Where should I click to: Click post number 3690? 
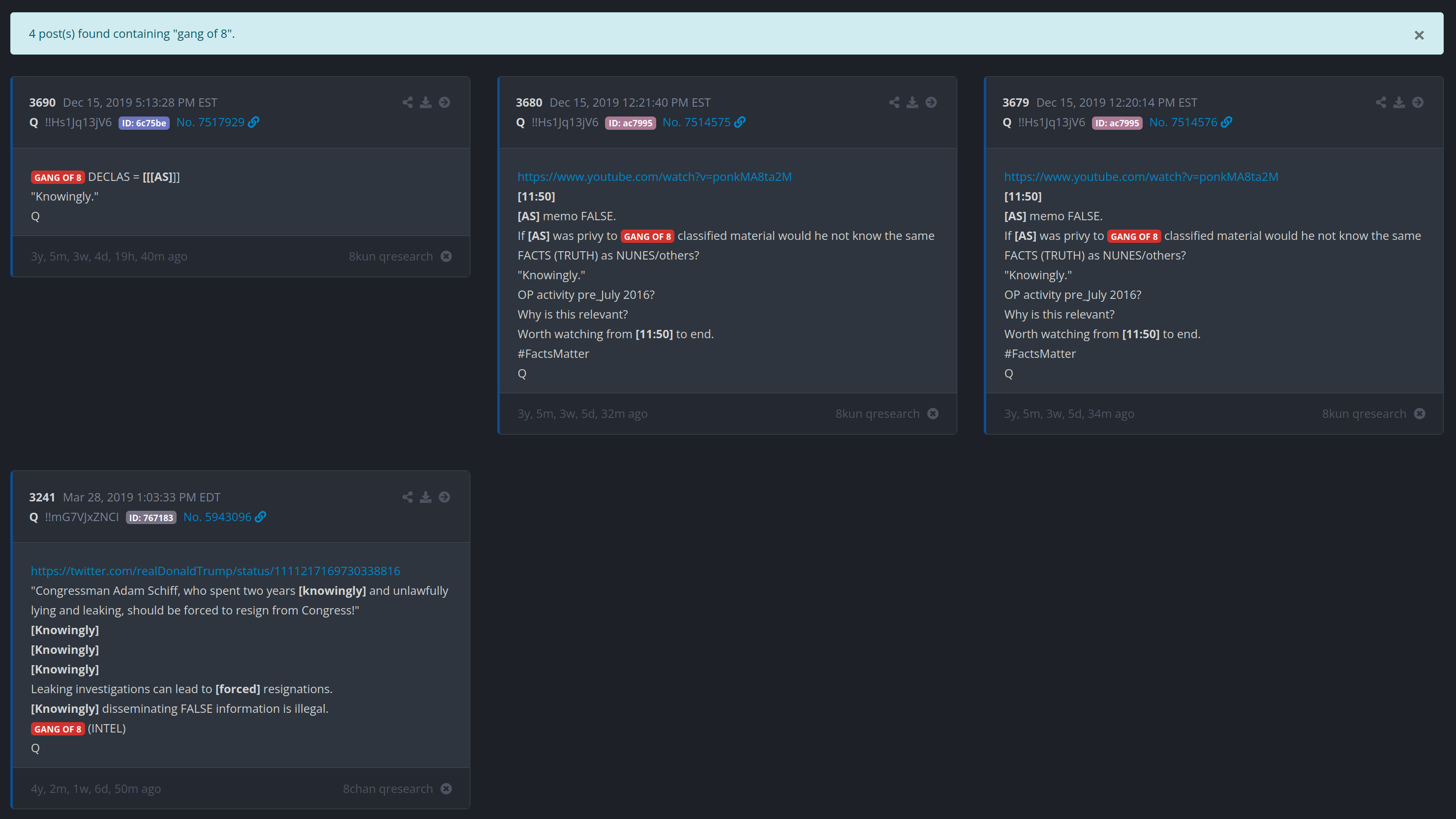42,102
